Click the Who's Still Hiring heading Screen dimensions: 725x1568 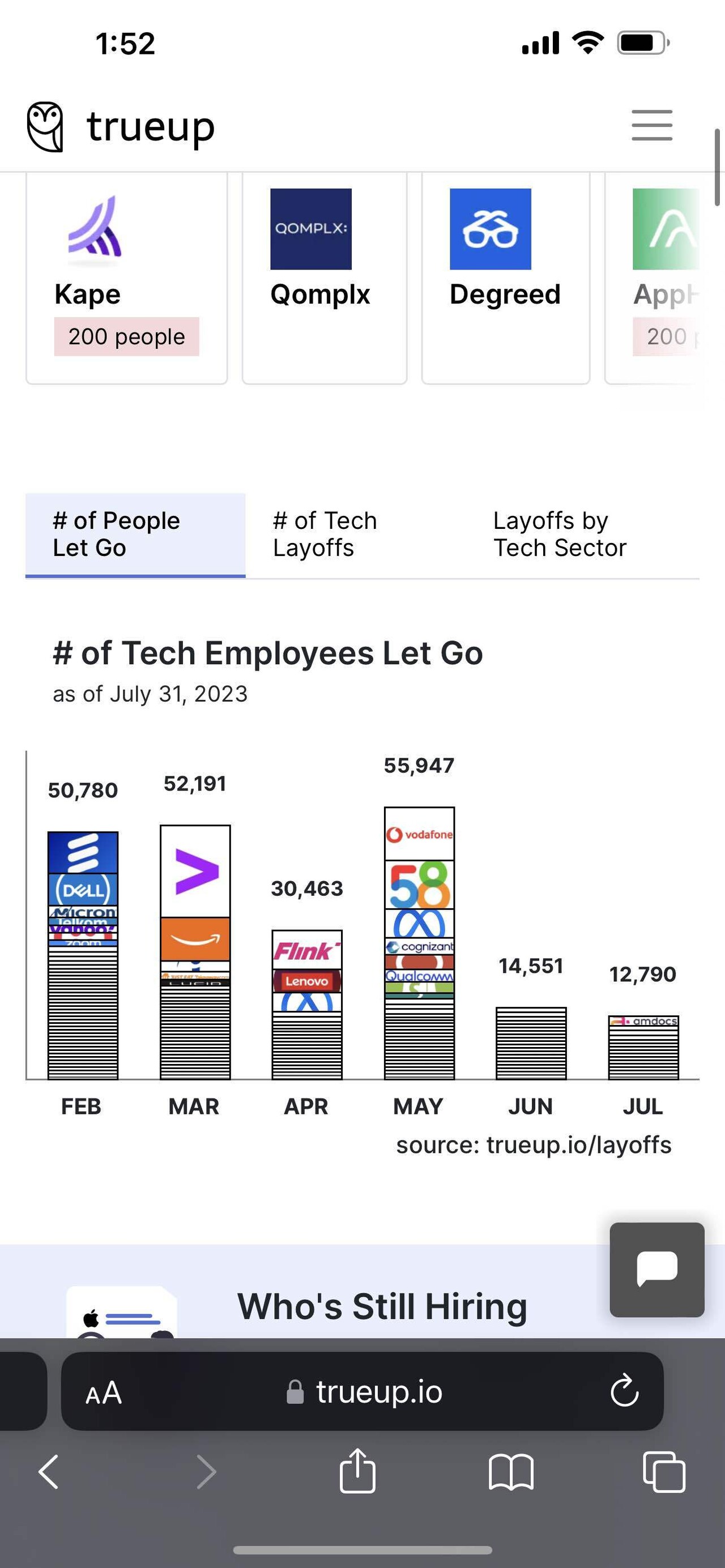tap(382, 1305)
